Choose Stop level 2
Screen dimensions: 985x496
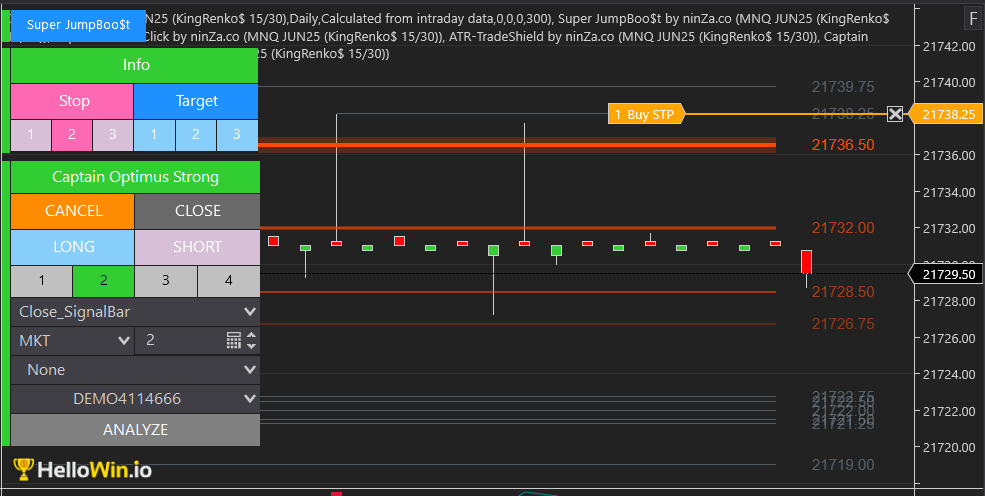click(72, 135)
